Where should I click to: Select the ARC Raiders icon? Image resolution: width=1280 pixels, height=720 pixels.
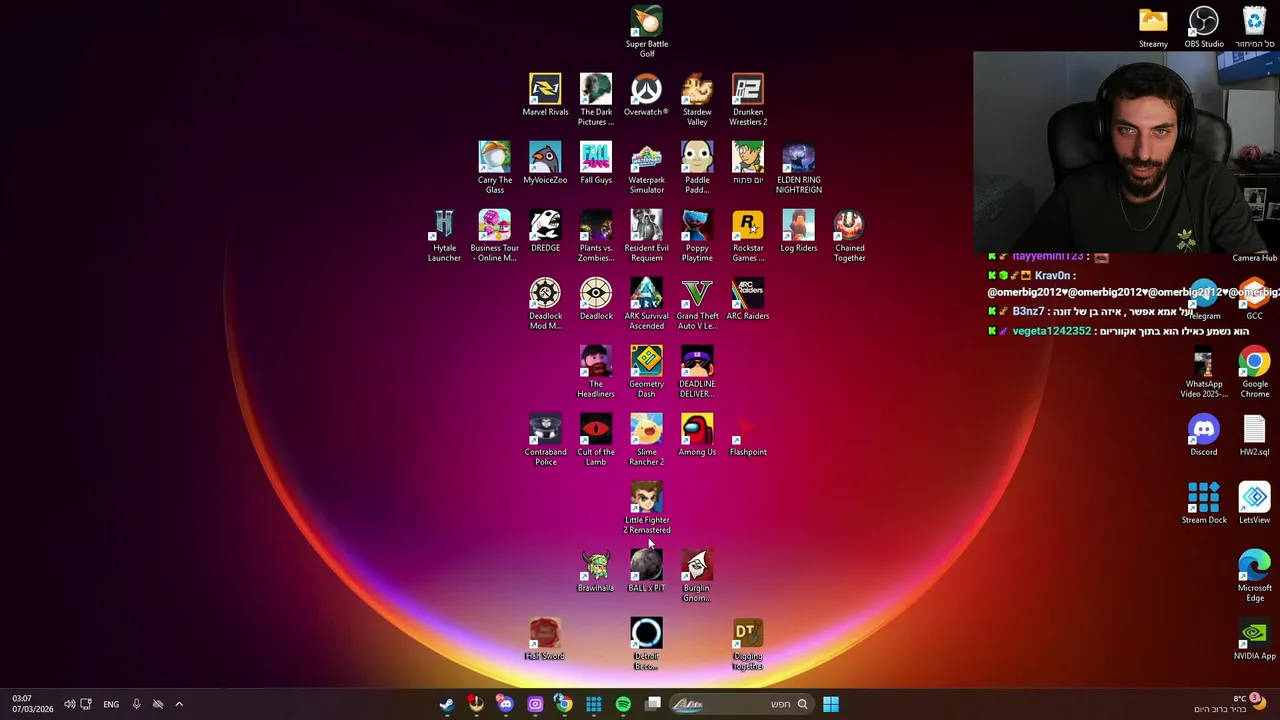point(748,299)
